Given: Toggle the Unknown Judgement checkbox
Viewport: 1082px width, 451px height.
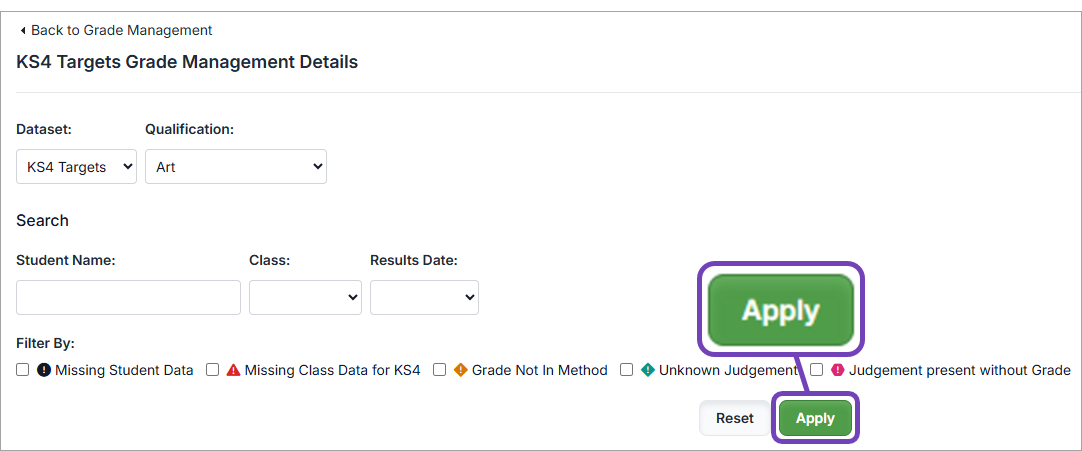Looking at the screenshot, I should (626, 370).
